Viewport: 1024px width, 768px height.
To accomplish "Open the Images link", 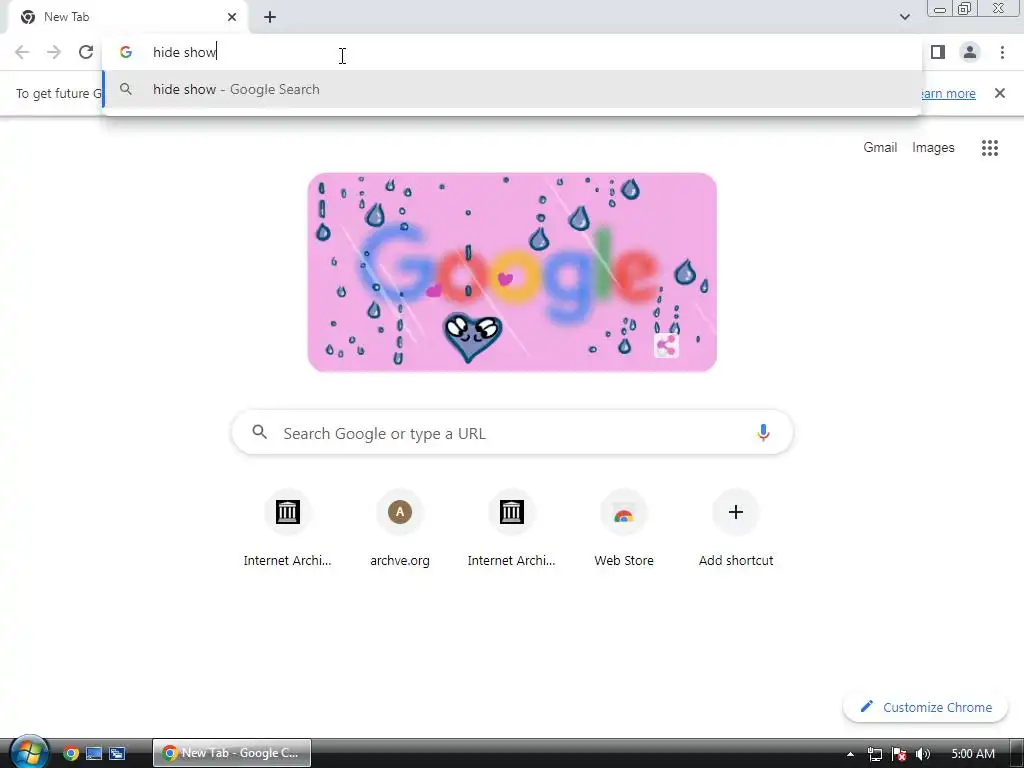I will pos(933,148).
